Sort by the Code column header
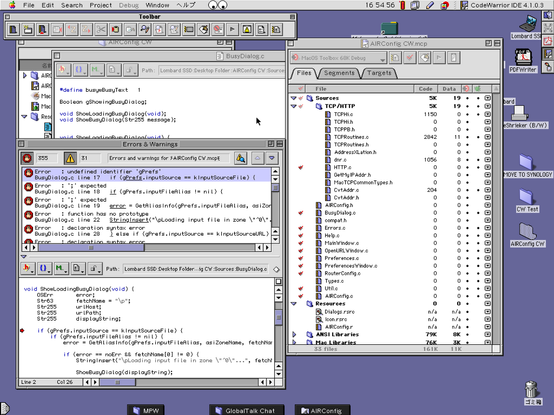 (x=425, y=89)
